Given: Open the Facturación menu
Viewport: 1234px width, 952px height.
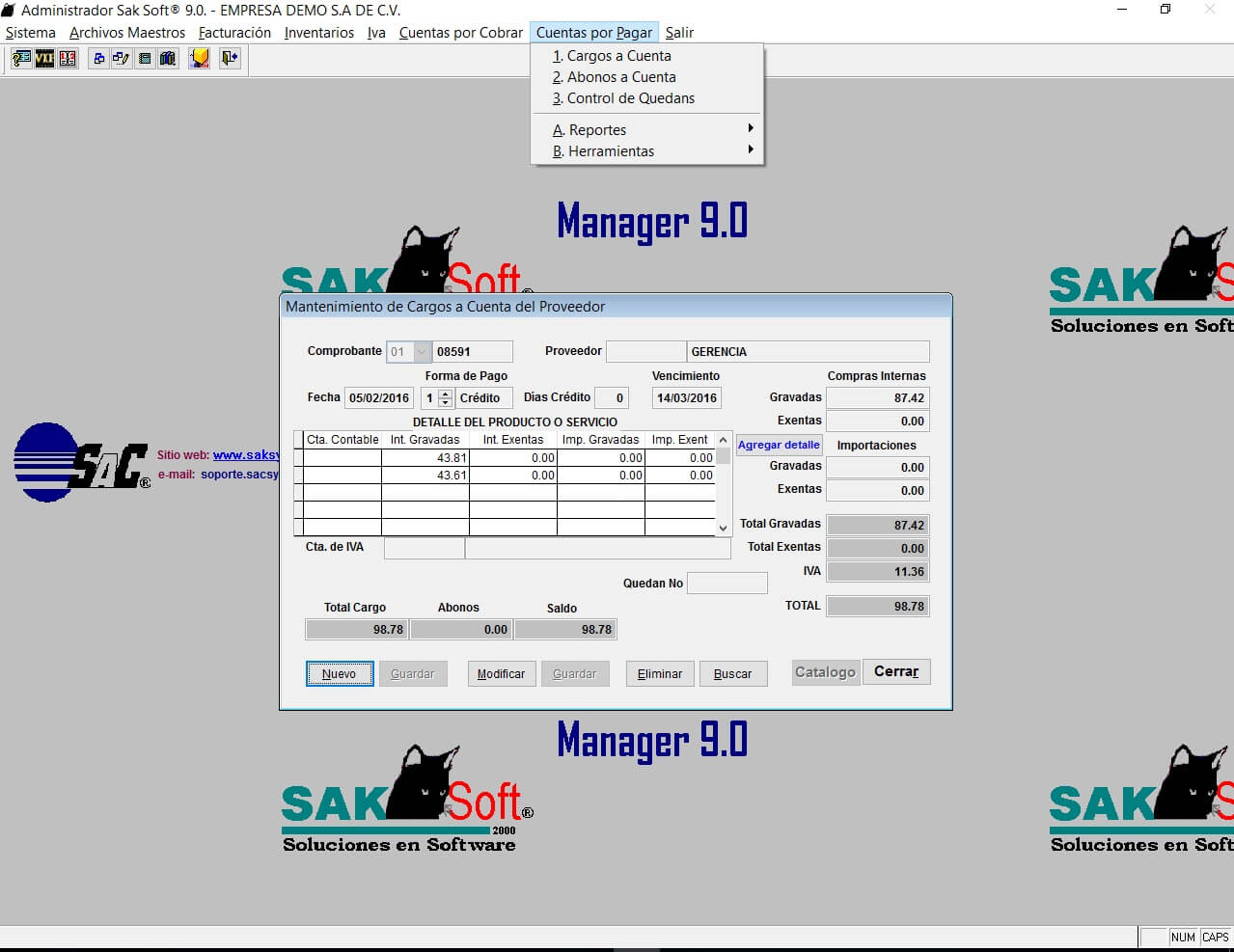Looking at the screenshot, I should (234, 33).
